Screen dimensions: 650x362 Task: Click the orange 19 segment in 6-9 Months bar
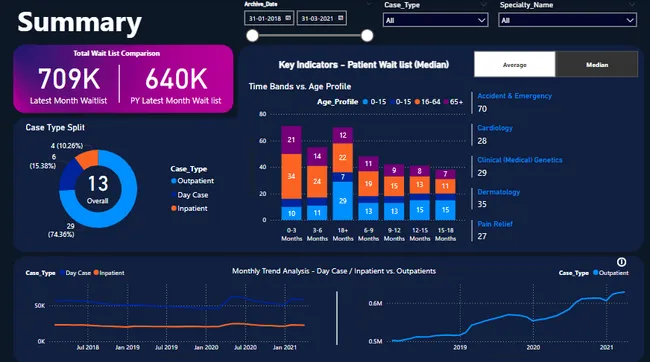[369, 184]
